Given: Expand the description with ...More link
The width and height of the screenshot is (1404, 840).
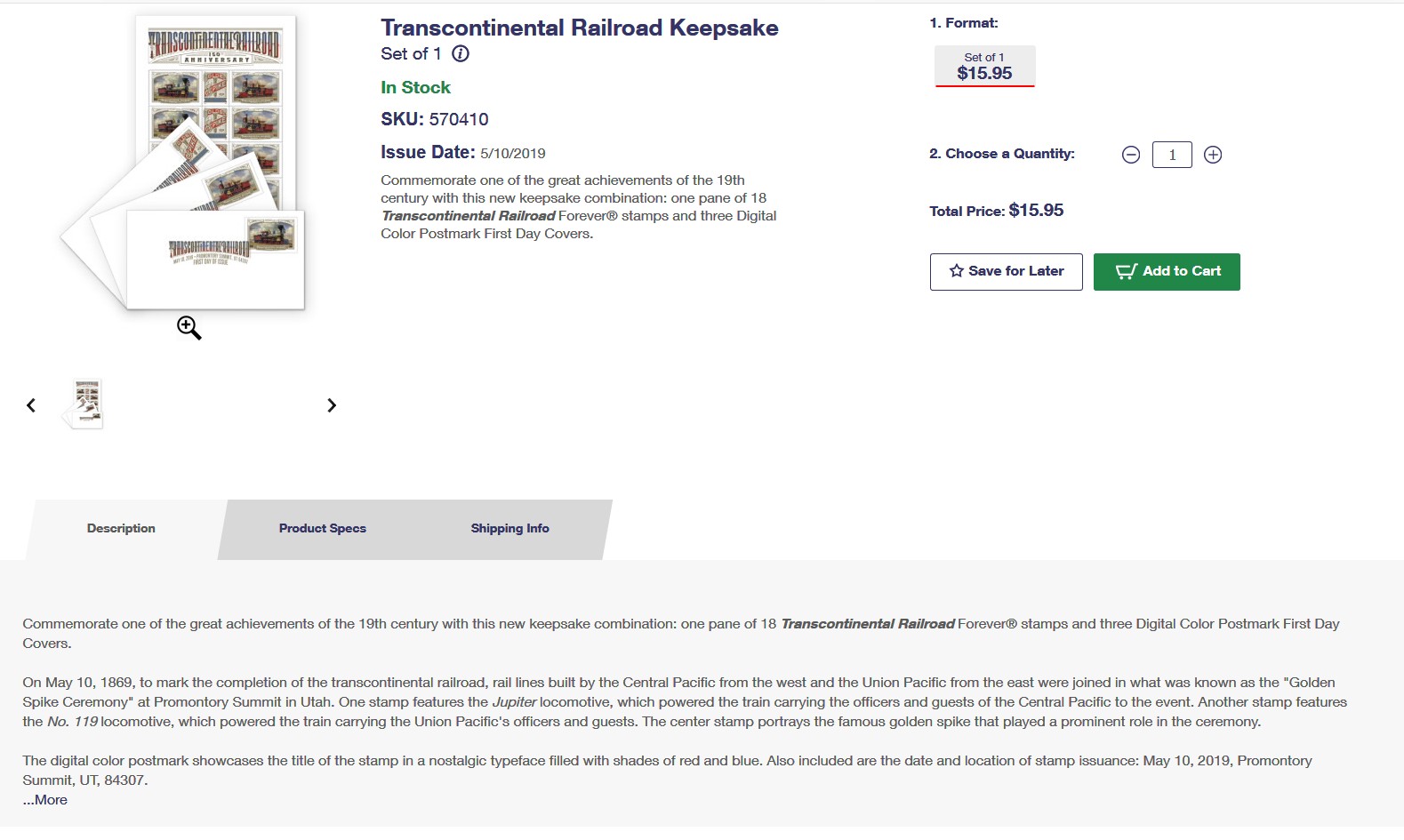Looking at the screenshot, I should [x=45, y=800].
